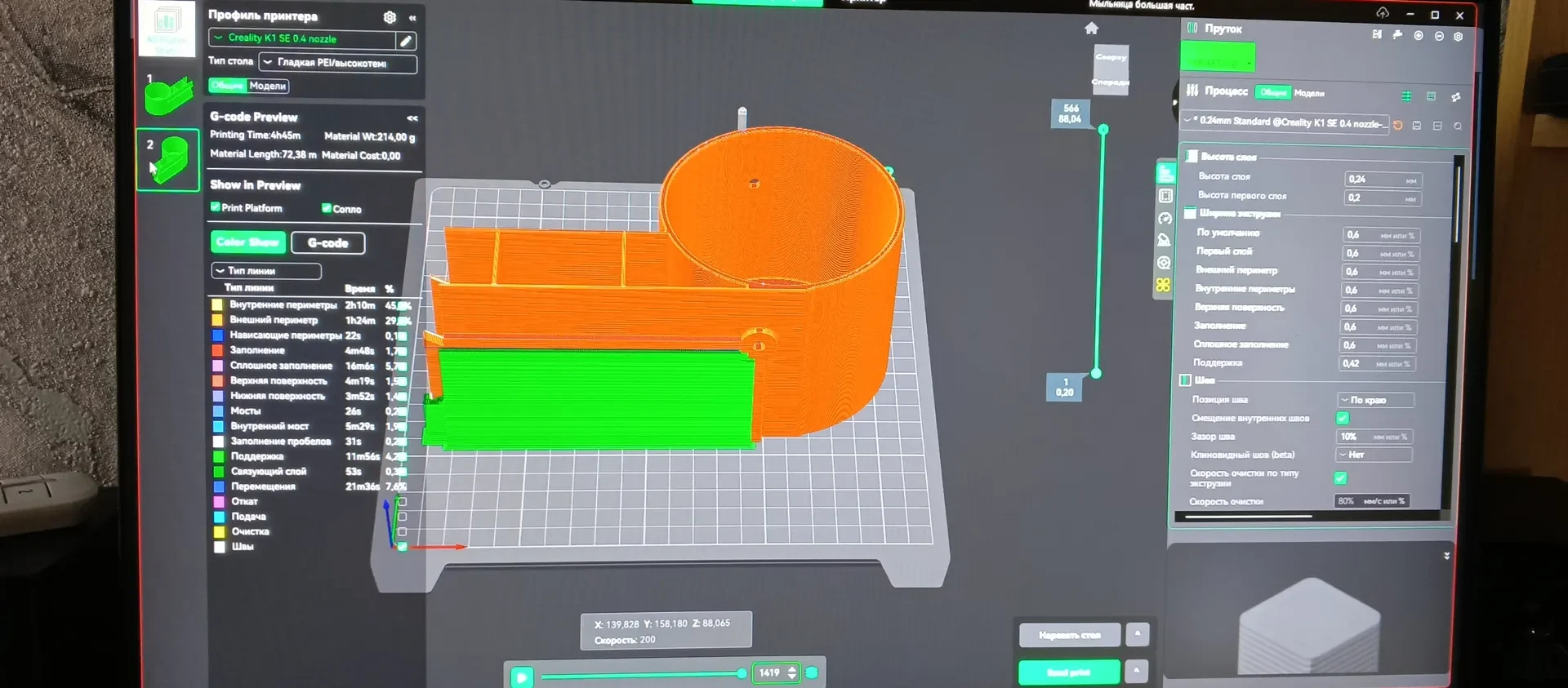Screen dimensions: 1568x688
Task: Open printer profile settings gear
Action: coord(390,17)
